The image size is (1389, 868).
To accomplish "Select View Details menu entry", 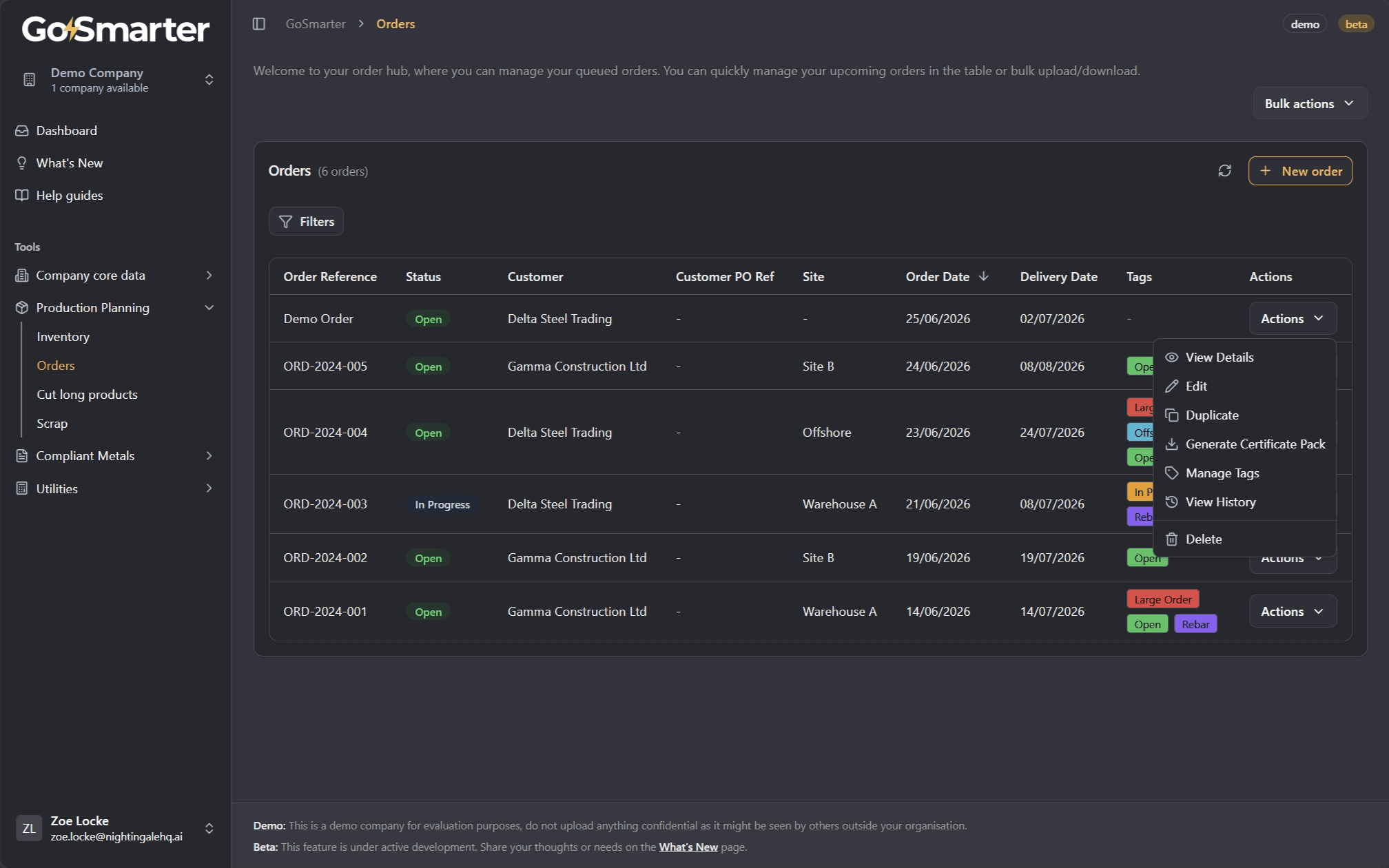I will 1244,358.
